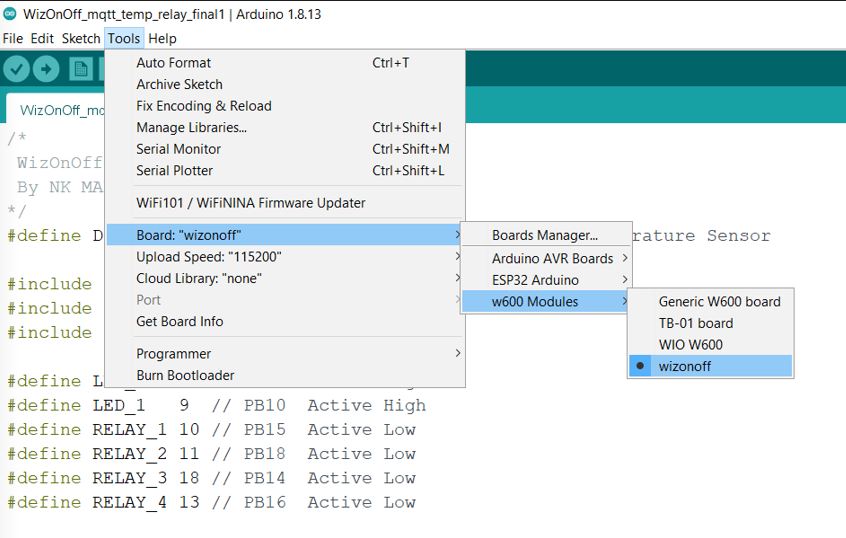The image size is (846, 538).
Task: Choose Generic W600 board
Action: tap(719, 301)
